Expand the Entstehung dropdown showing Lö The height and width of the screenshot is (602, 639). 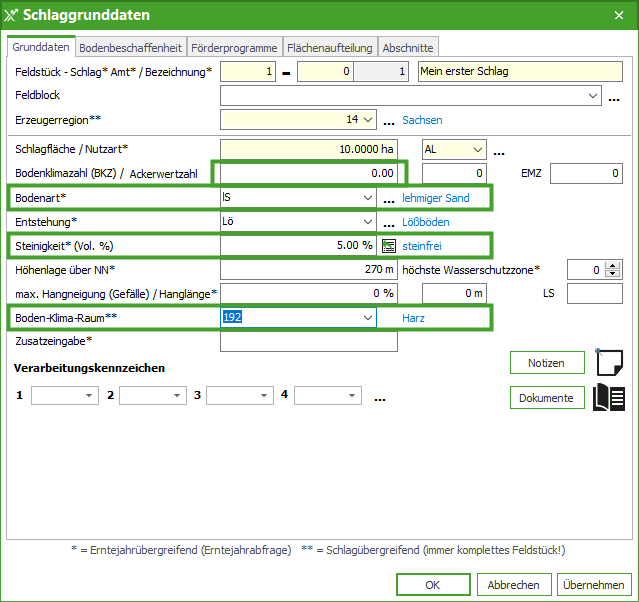pyautogui.click(x=367, y=222)
